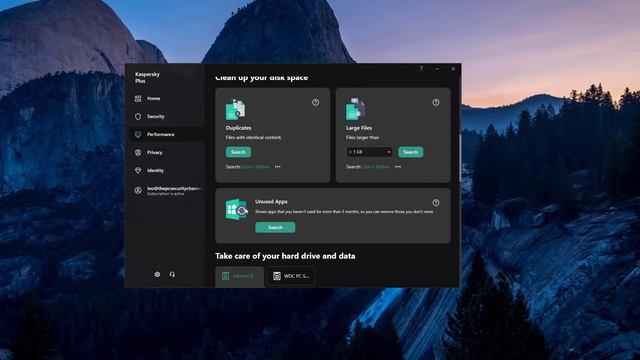This screenshot has height=360, width=640.
Task: Click the help icon on Large Files card
Action: click(436, 102)
